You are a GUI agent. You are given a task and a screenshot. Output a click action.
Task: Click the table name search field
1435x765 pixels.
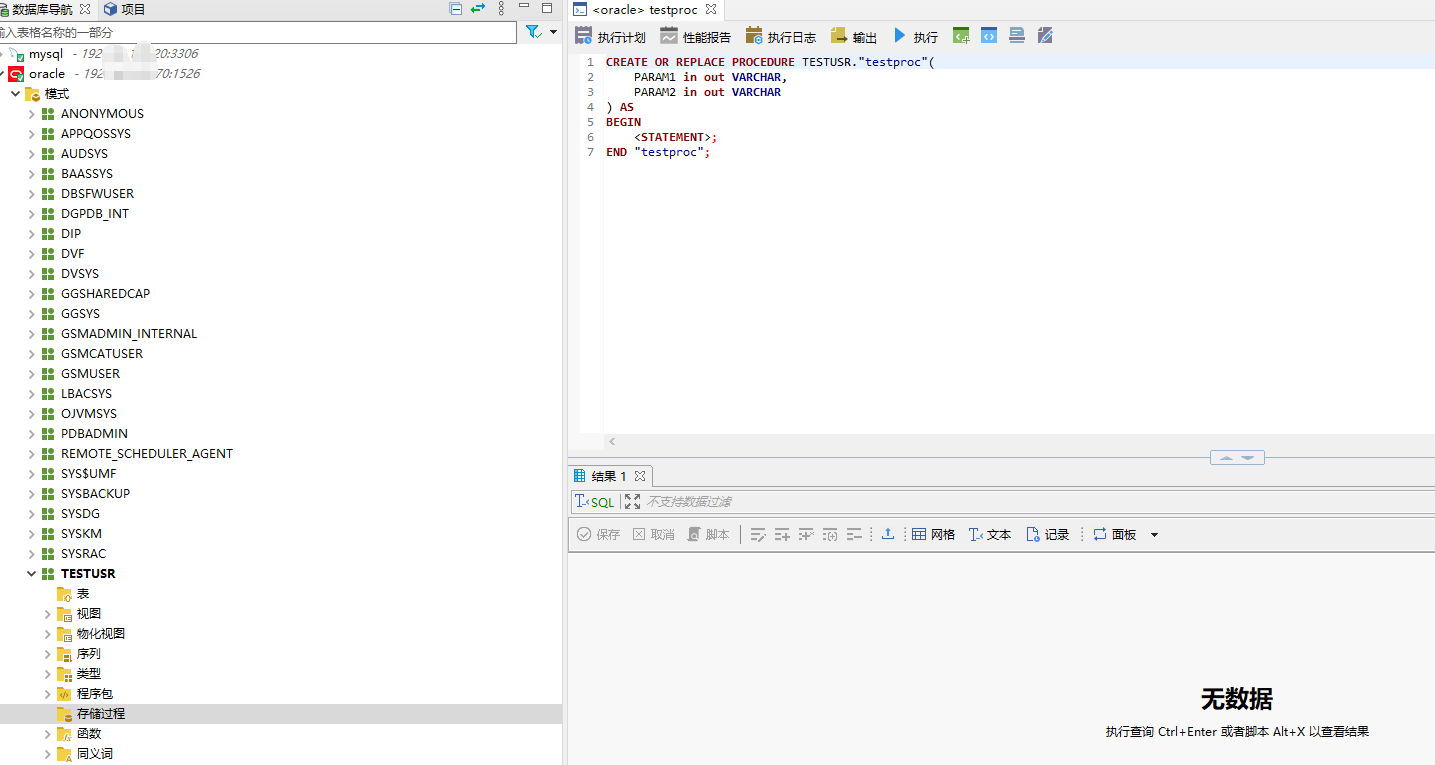pyautogui.click(x=260, y=32)
